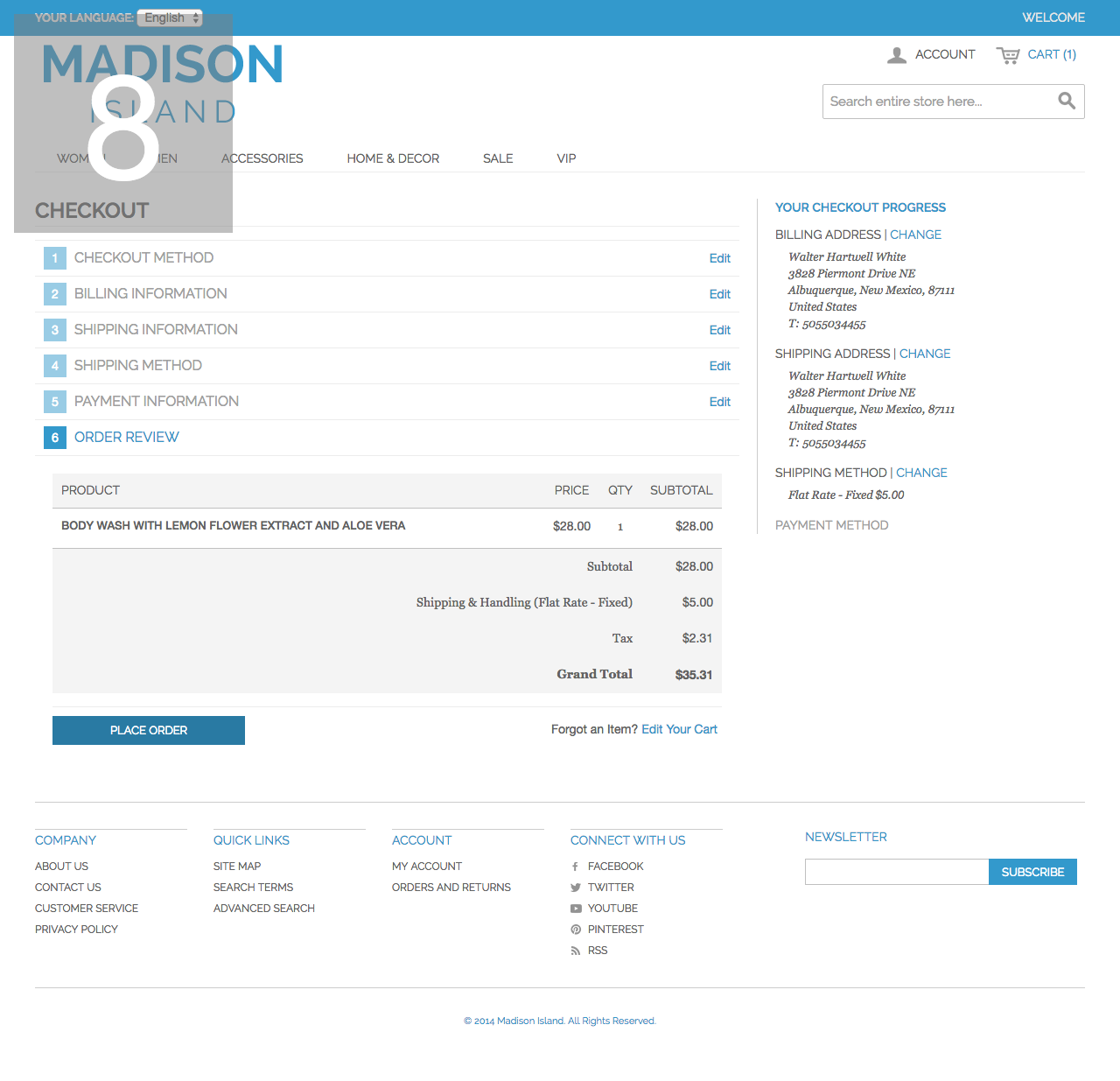
Task: Select step 2 number badge
Action: pos(55,294)
